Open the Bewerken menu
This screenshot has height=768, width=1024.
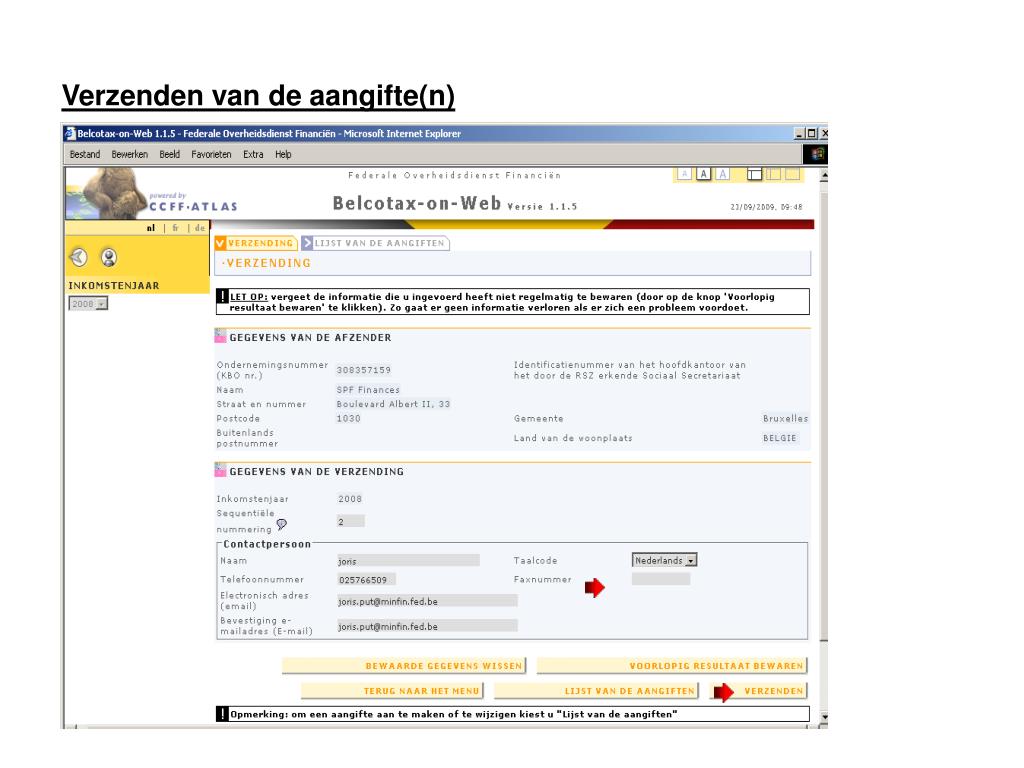pos(129,154)
